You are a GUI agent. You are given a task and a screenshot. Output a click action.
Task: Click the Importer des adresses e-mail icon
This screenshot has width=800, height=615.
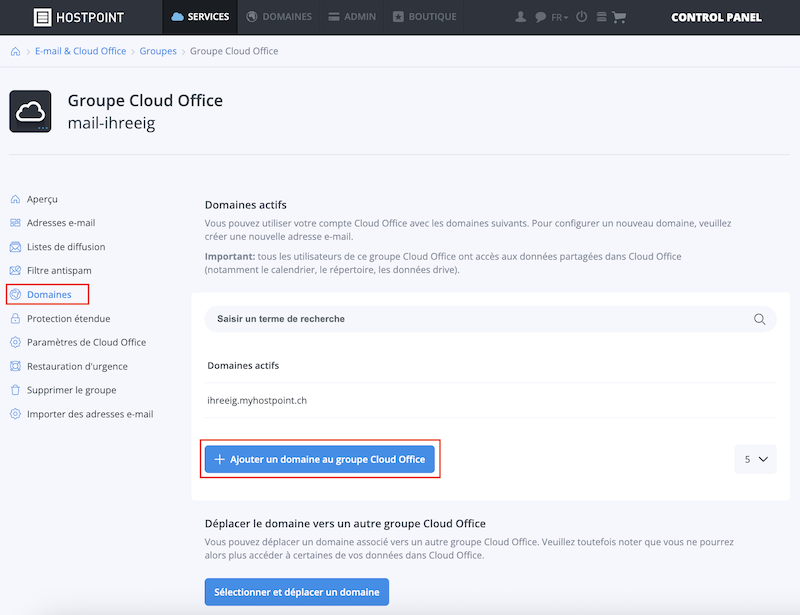click(x=15, y=414)
